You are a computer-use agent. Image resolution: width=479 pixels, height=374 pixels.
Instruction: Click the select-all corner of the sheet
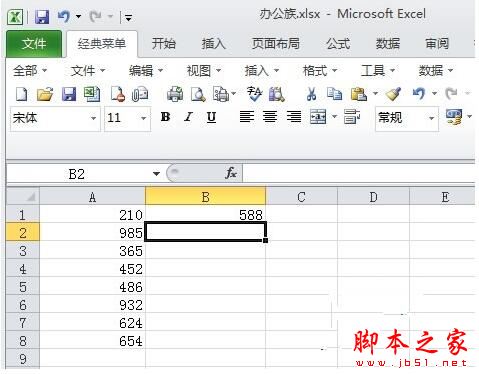point(23,197)
